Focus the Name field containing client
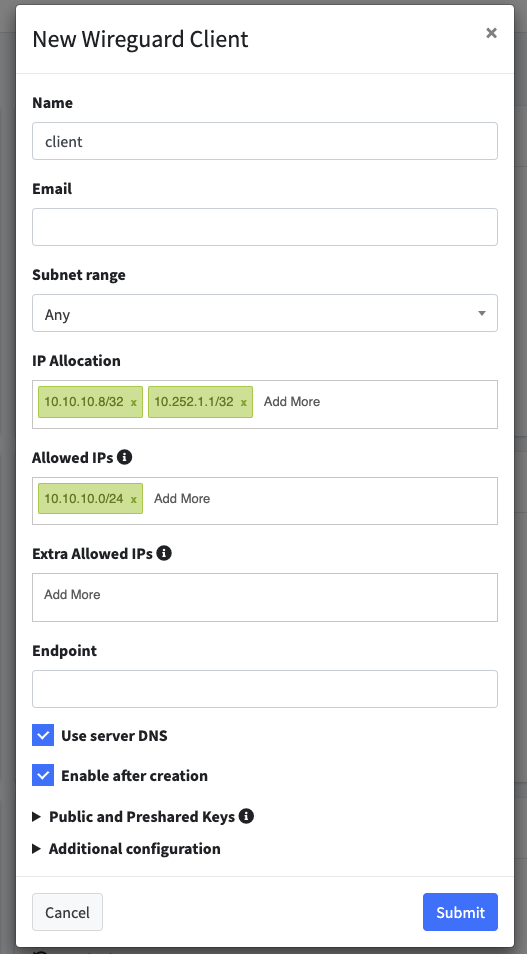 pos(265,141)
